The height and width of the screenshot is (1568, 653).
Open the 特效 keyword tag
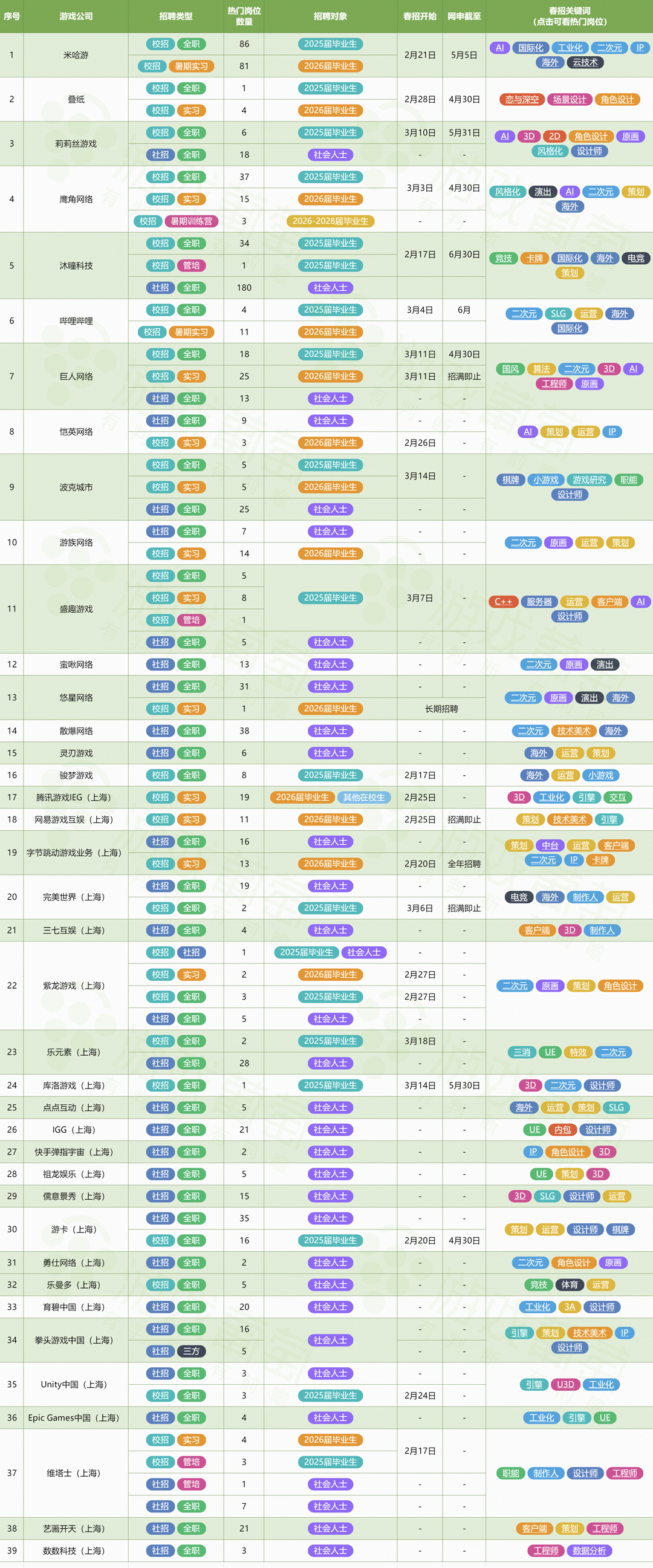coord(578,1052)
